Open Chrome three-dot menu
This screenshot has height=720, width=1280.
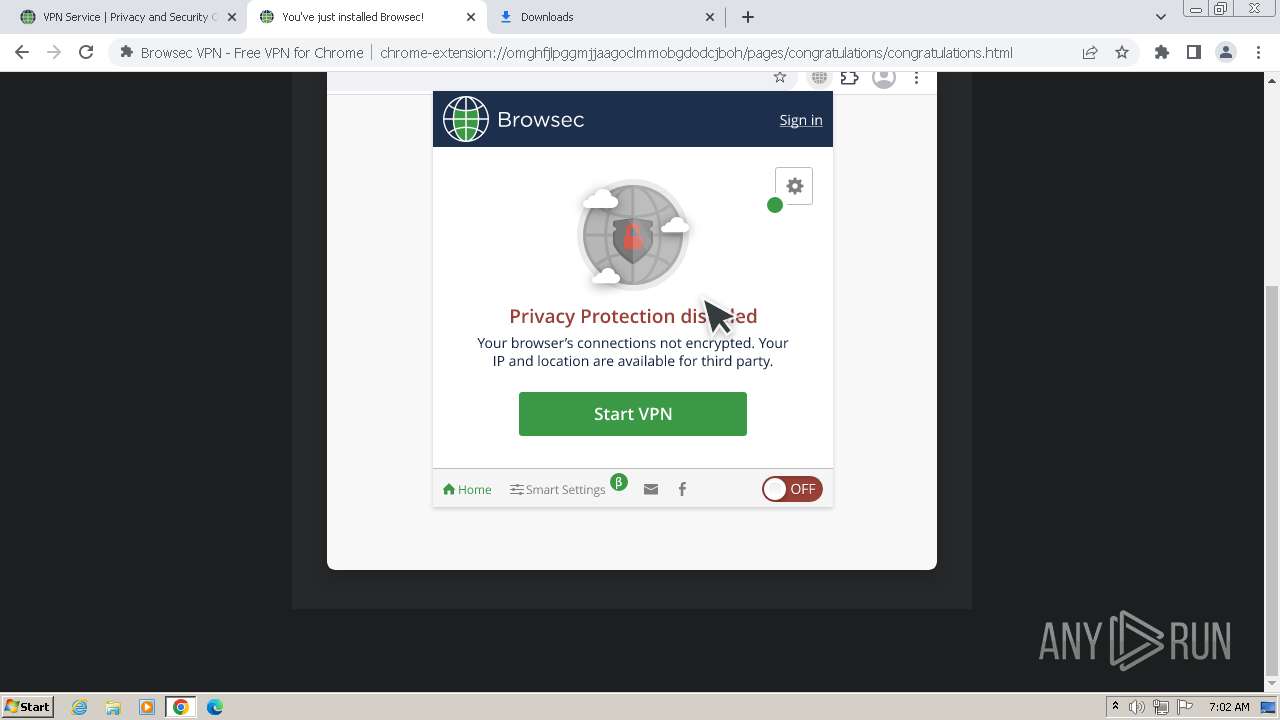point(1259,53)
